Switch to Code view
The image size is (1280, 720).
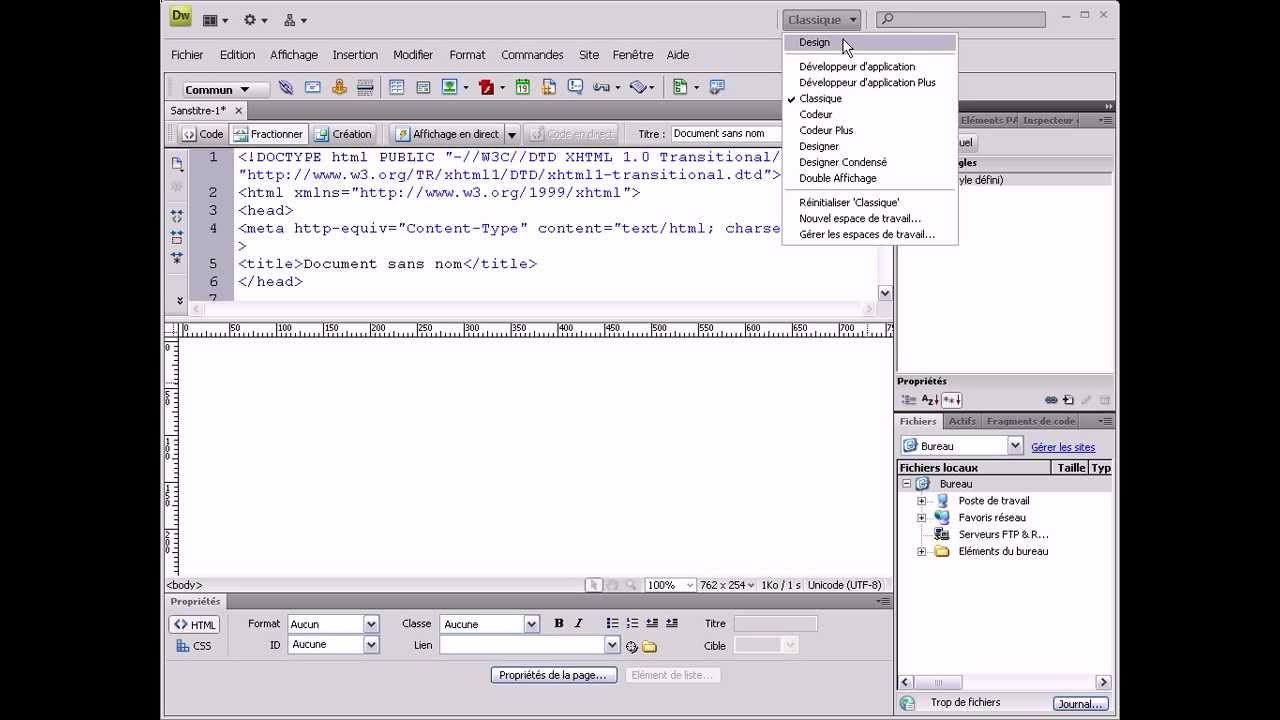203,134
